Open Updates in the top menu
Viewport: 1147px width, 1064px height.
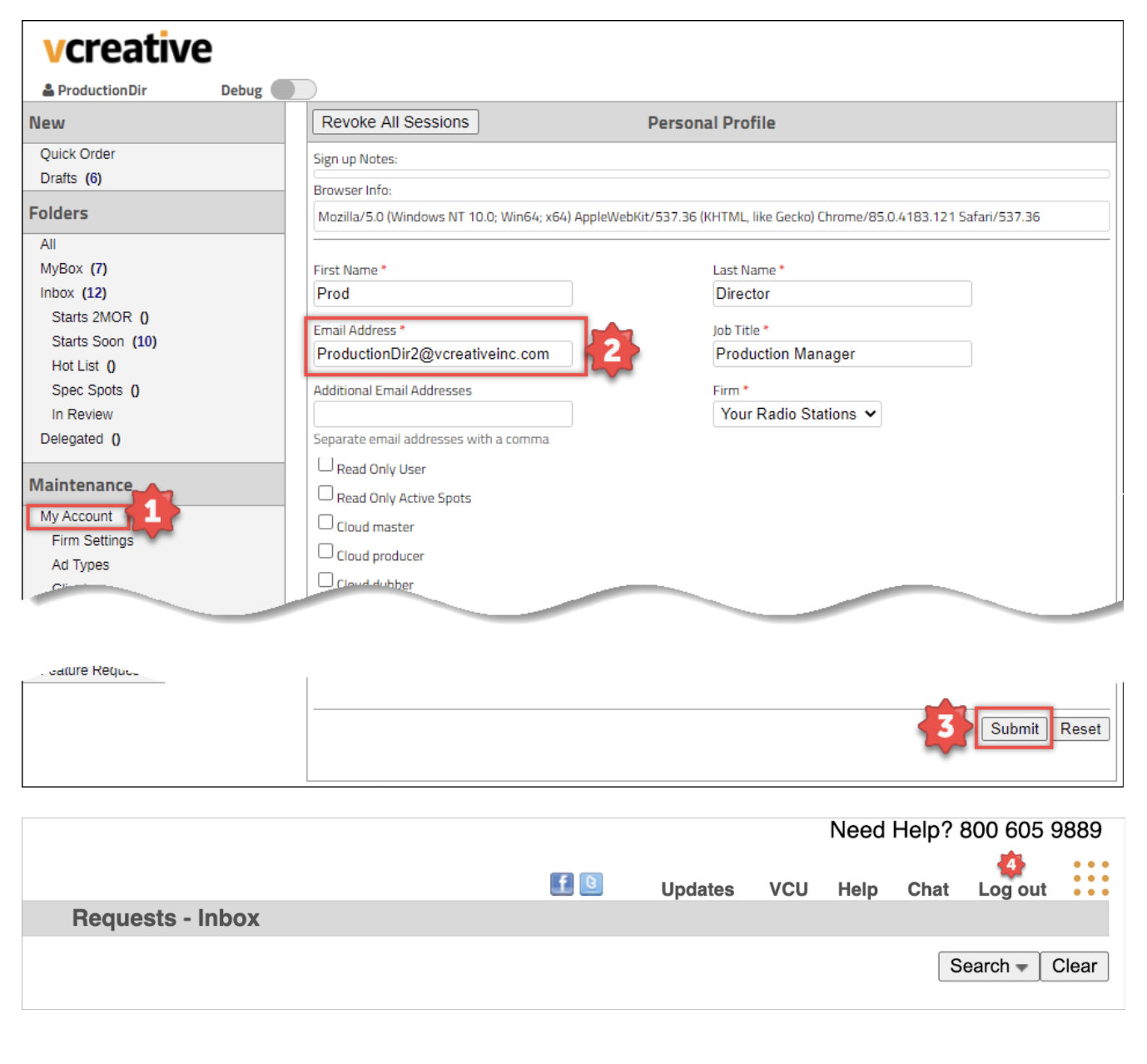tap(698, 889)
